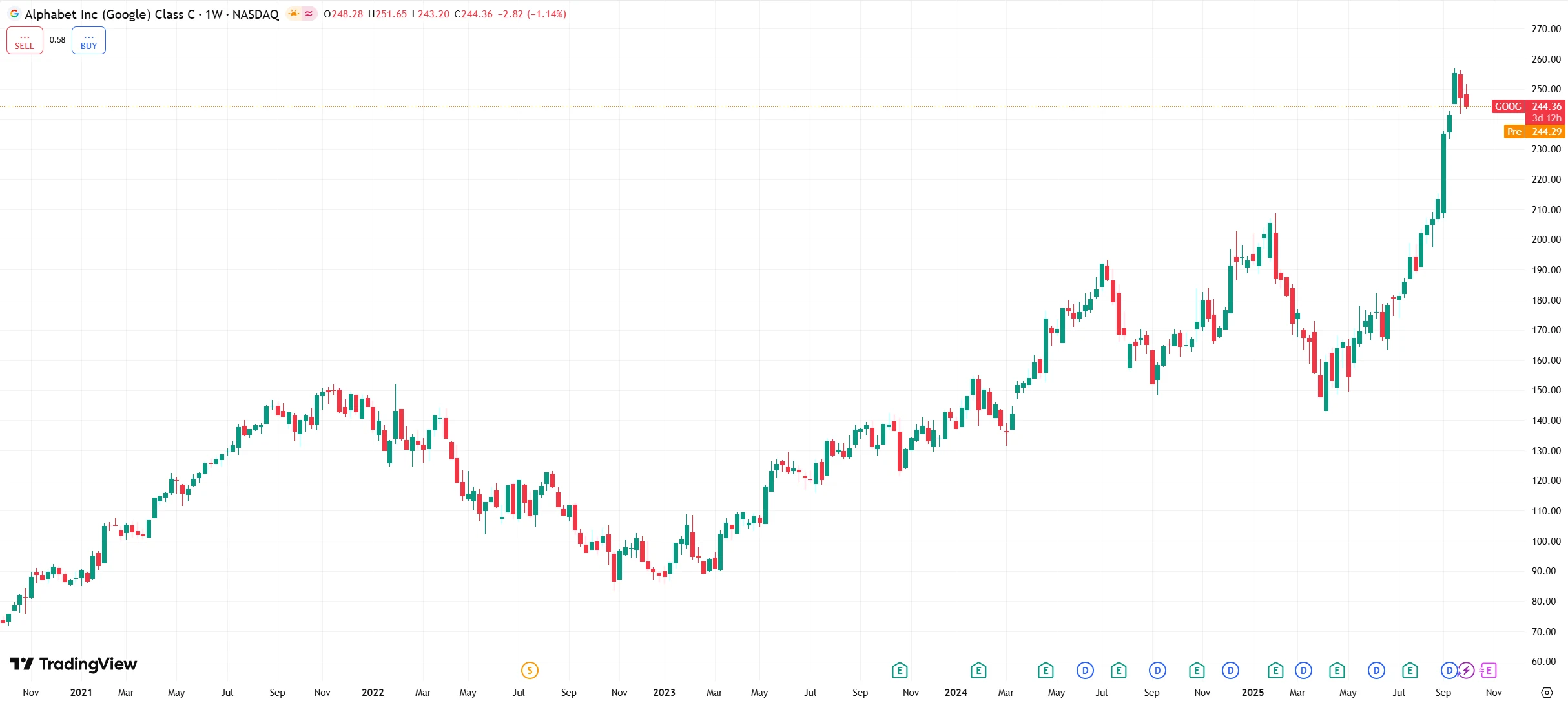Open last blue dividend D marker near Sep 2025
The image size is (1568, 703).
coord(1449,671)
